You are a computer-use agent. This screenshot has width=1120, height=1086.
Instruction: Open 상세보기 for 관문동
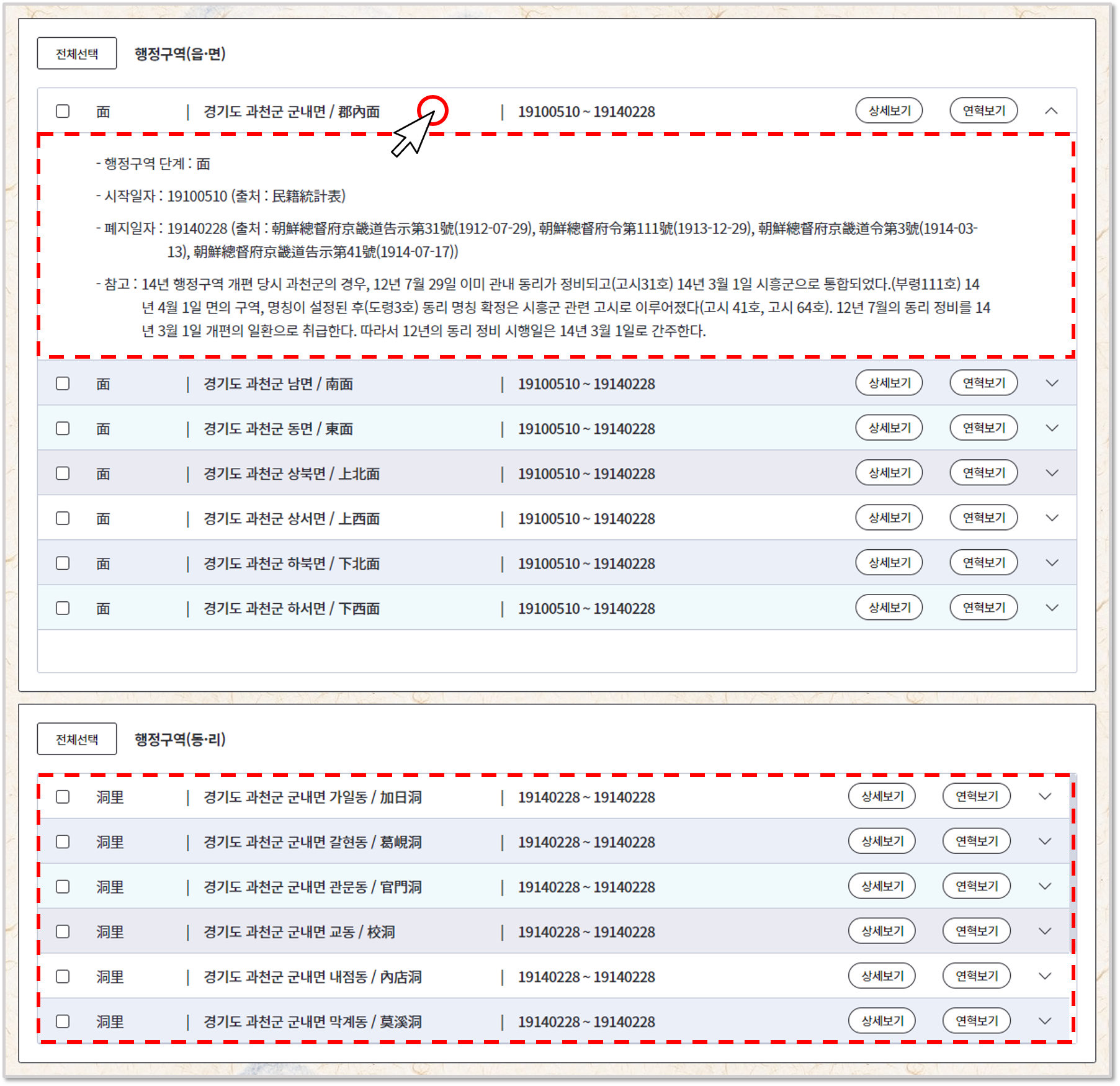coord(882,886)
